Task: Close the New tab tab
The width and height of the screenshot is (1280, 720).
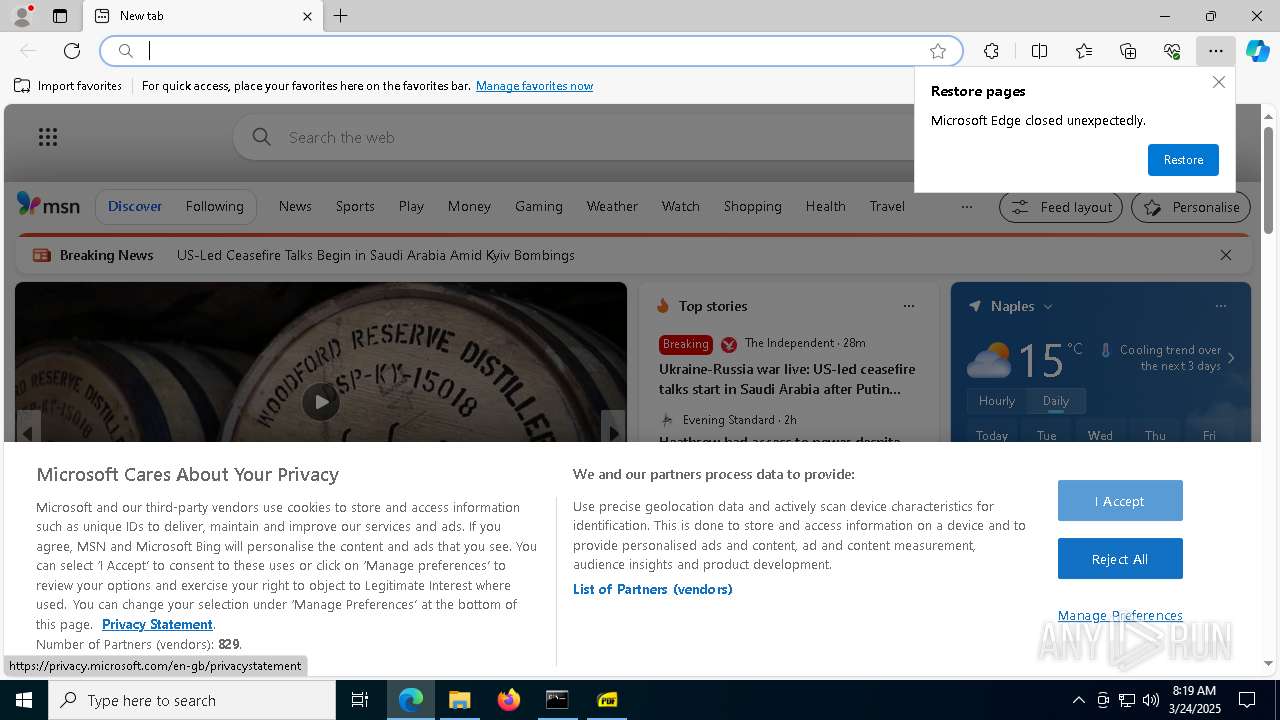Action: [x=307, y=16]
